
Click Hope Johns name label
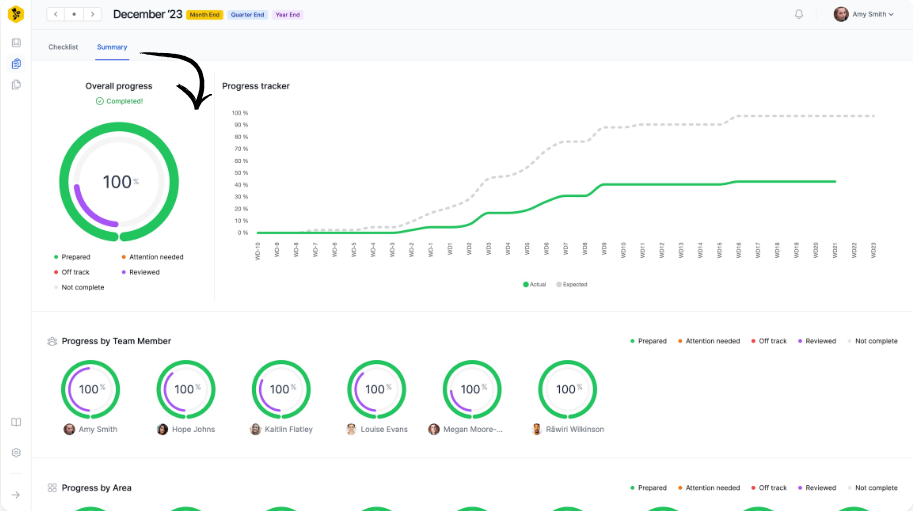point(193,430)
